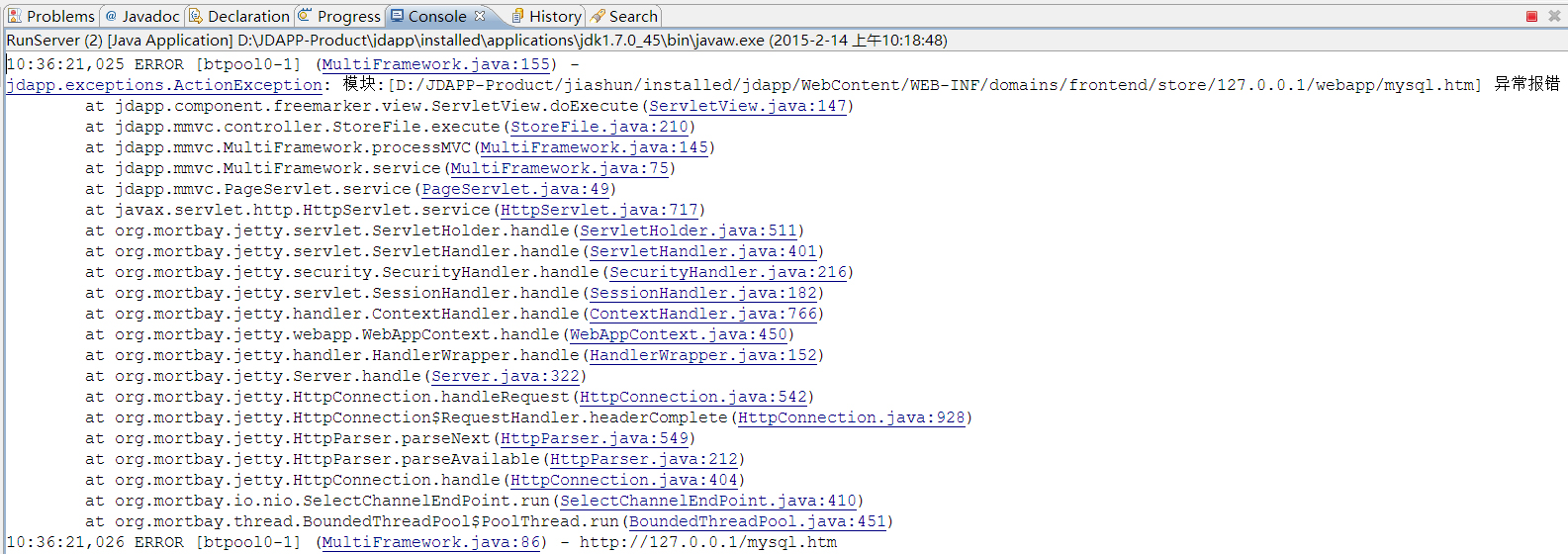Open the MultiFramework.java:86 link
1568x554 pixels.
point(431,542)
